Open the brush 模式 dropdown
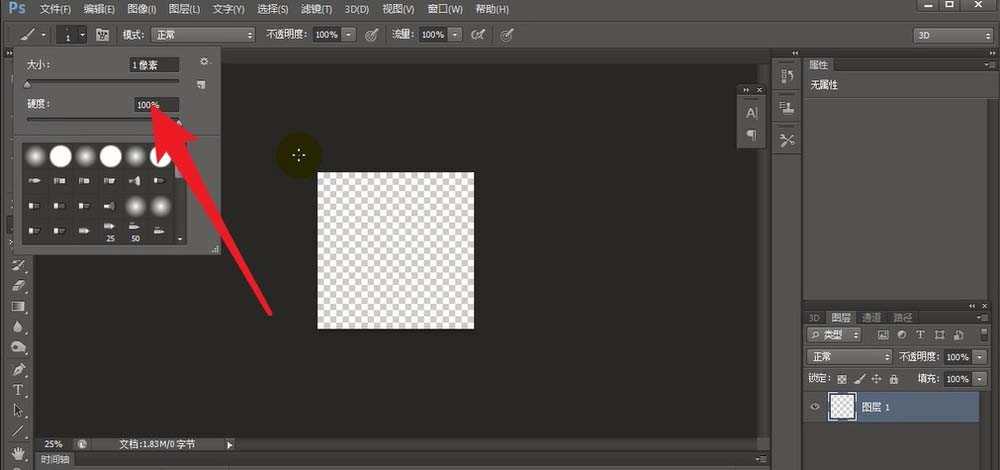The width and height of the screenshot is (1000, 470). (203, 34)
